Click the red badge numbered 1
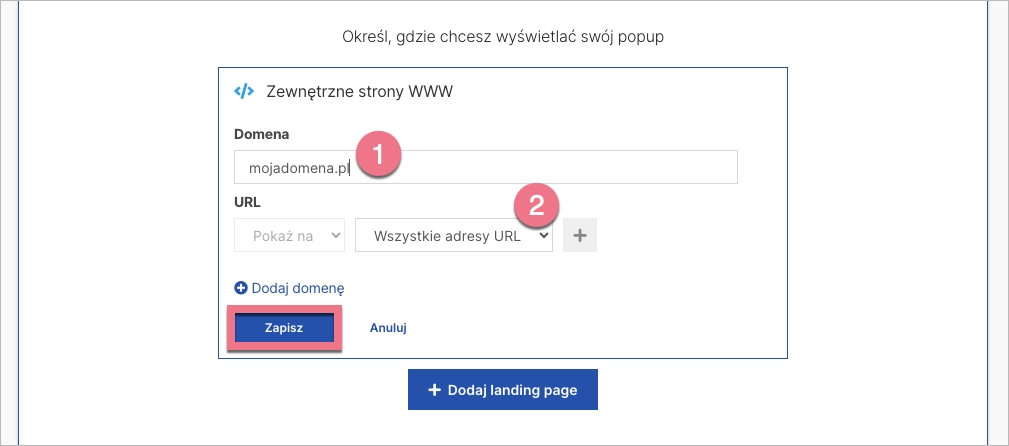The image size is (1009, 446). click(x=380, y=157)
